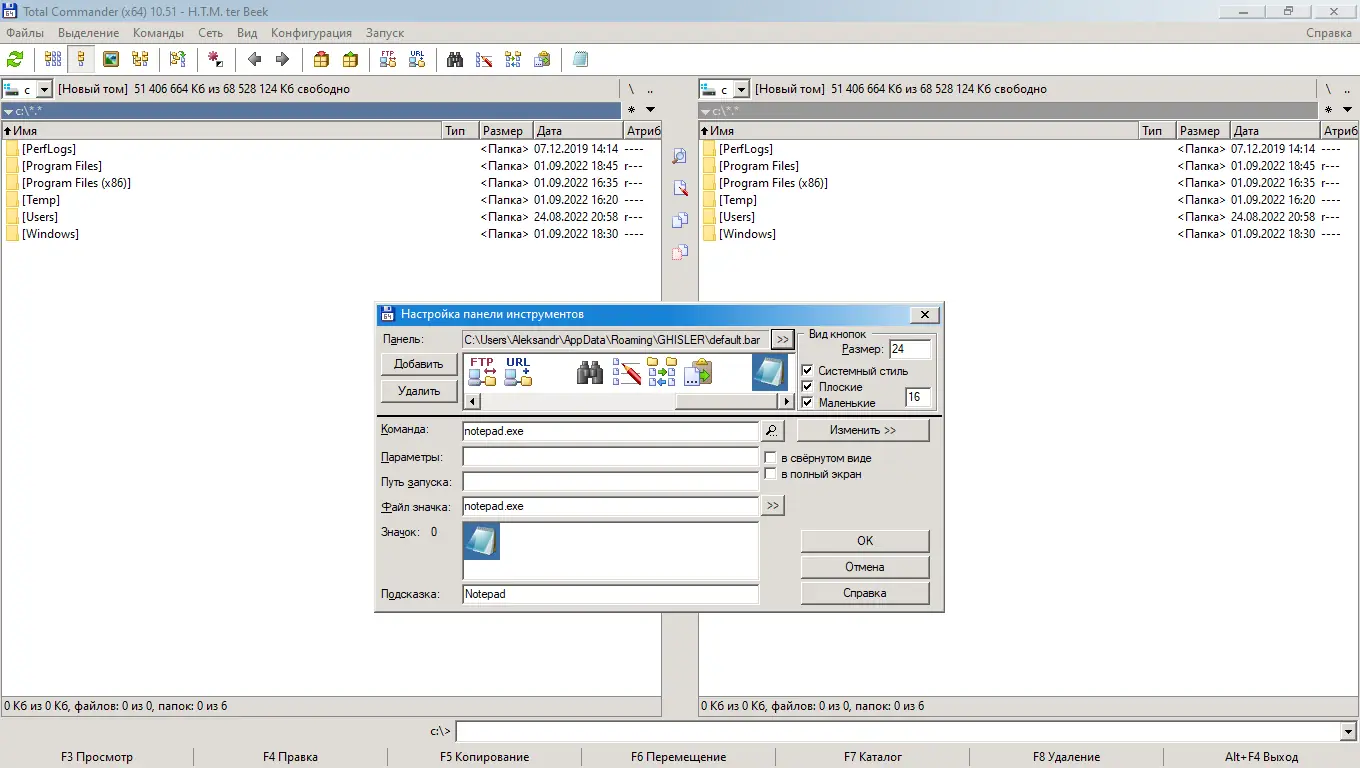Screen dimensions: 1360x768
Task: Click the Команда input field
Action: pyautogui.click(x=610, y=431)
